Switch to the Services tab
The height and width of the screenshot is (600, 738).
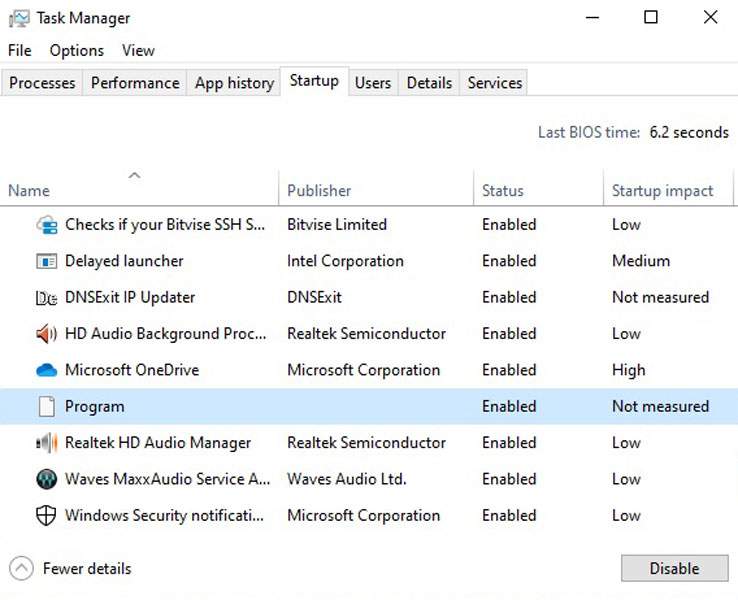tap(495, 83)
